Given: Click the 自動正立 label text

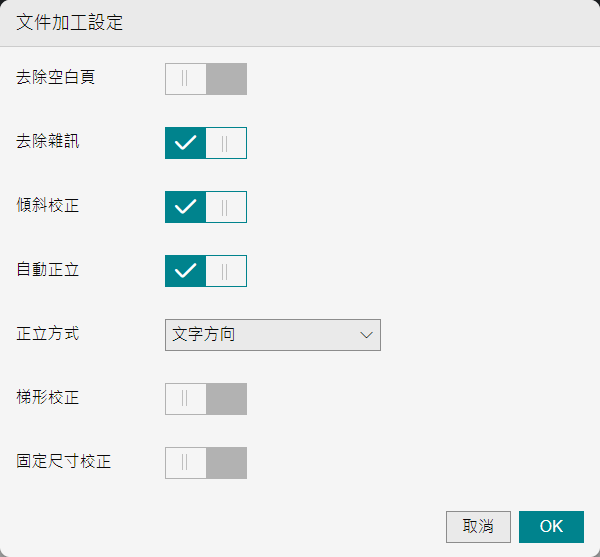Looking at the screenshot, I should coord(48,269).
